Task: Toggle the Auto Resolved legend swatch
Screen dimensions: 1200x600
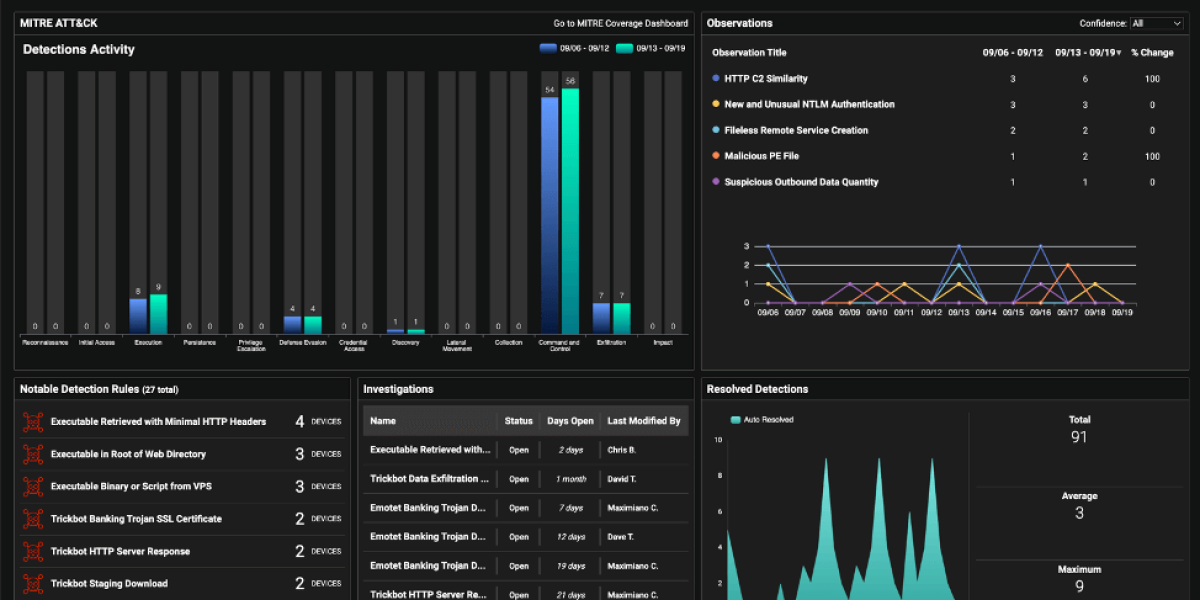Action: [736, 420]
